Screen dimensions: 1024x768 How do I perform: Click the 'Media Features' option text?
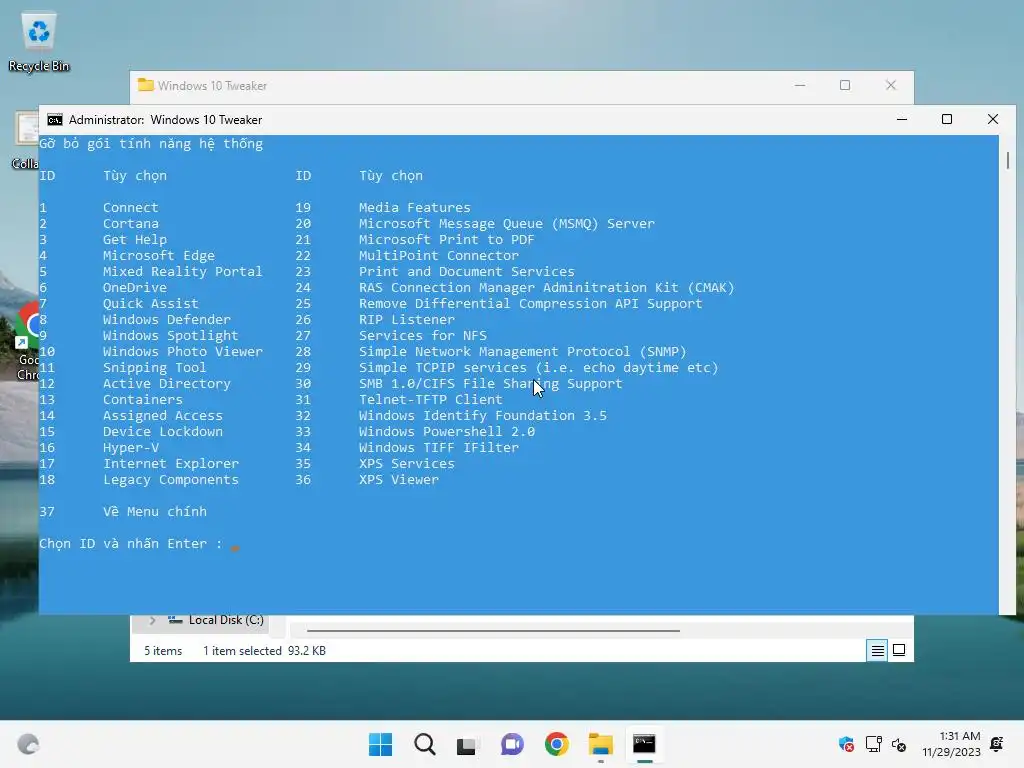415,208
